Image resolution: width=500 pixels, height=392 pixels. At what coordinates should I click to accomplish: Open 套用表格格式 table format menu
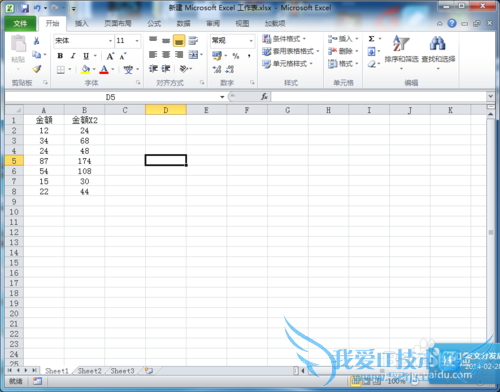(291, 51)
